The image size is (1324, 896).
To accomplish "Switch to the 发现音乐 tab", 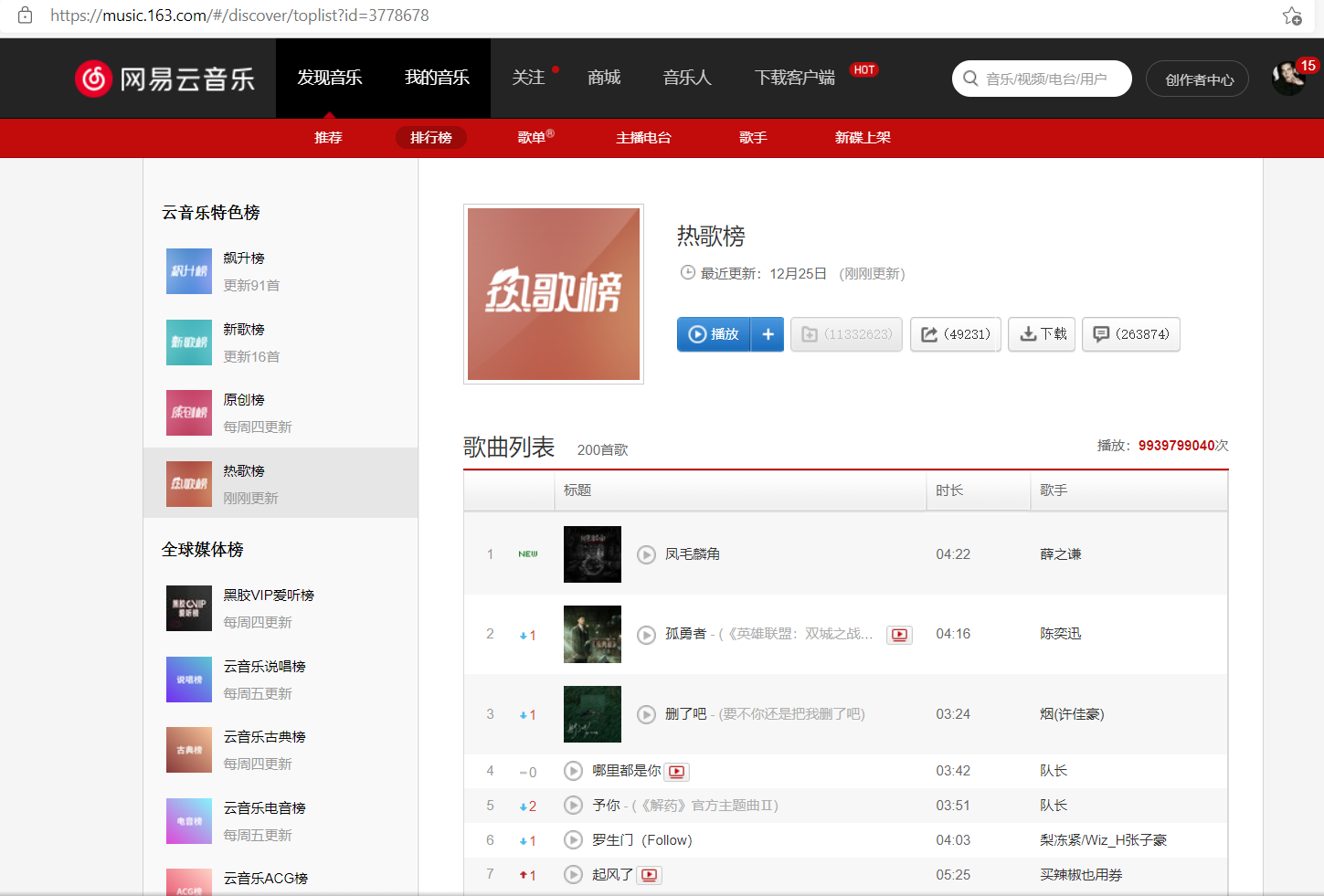I will coord(329,78).
